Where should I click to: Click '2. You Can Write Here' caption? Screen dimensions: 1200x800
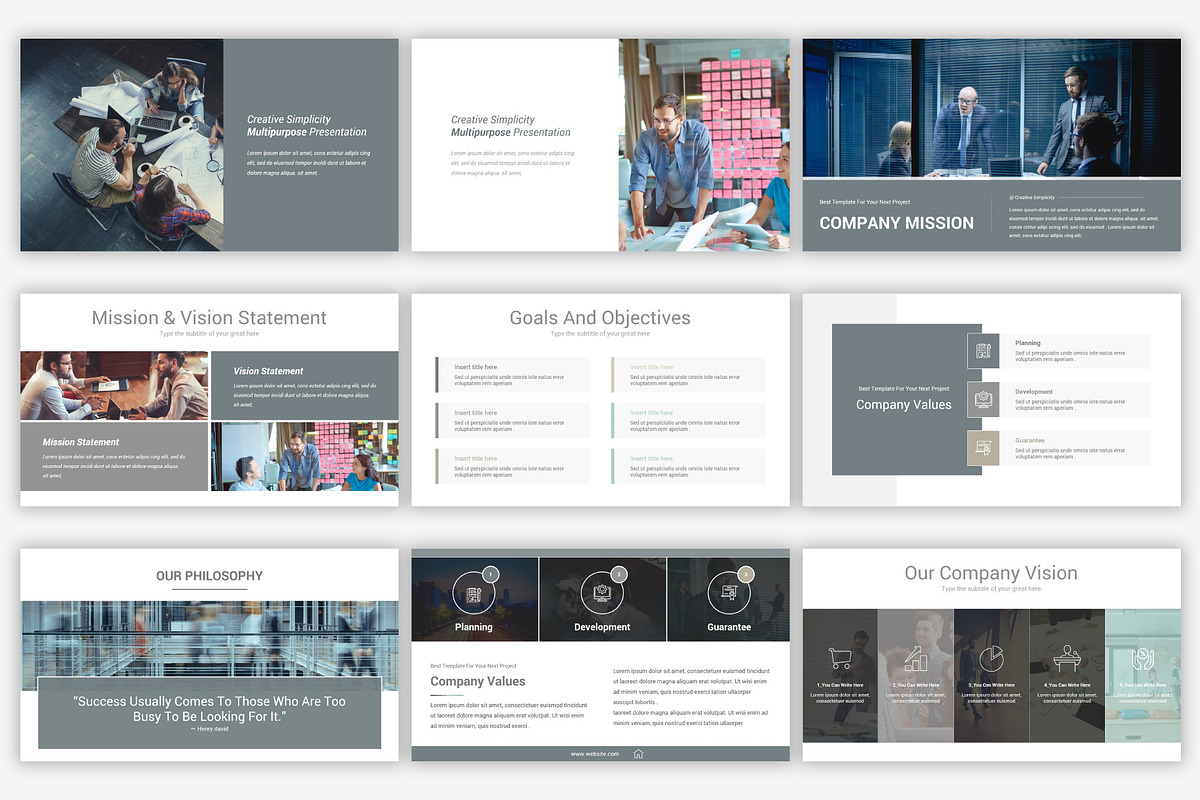(x=916, y=685)
